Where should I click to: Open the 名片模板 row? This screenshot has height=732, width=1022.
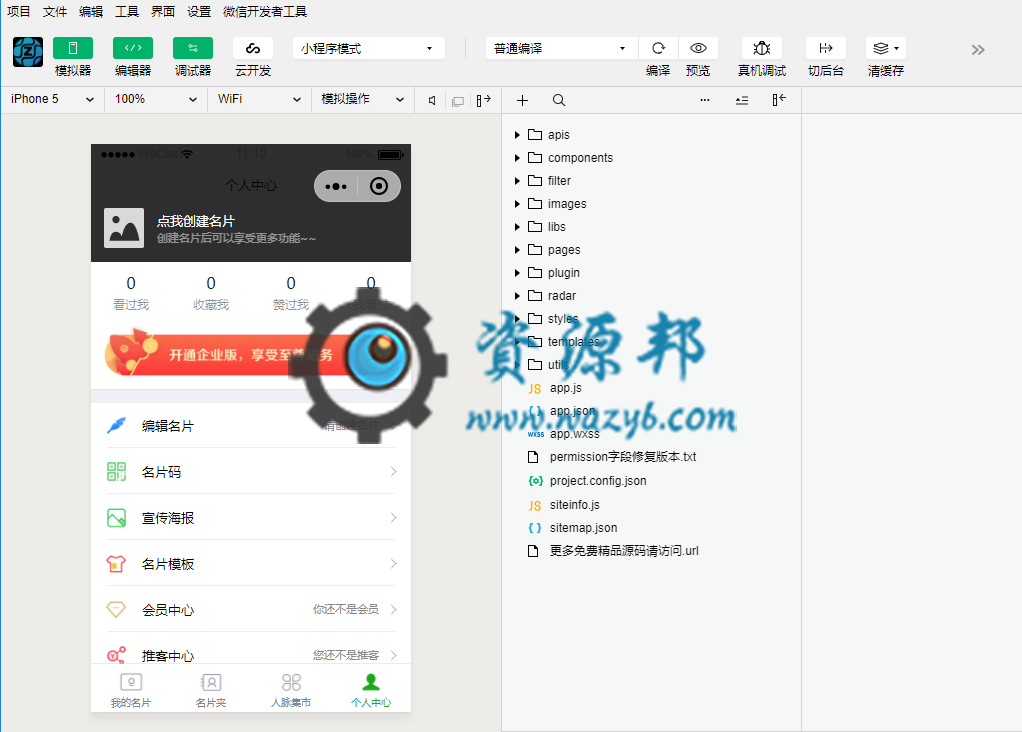point(251,564)
